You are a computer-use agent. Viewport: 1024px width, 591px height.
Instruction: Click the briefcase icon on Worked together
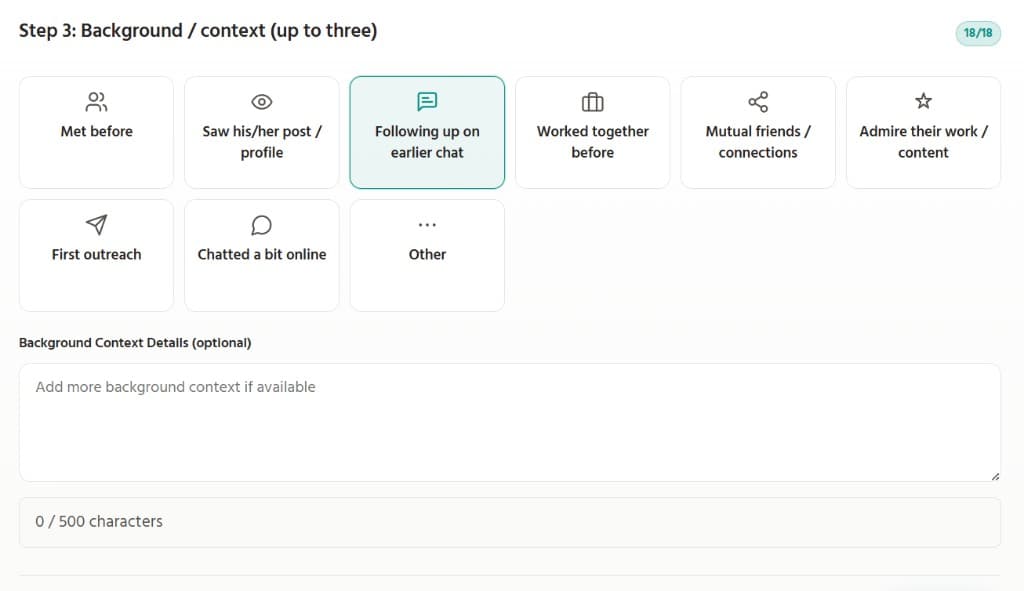[x=592, y=102]
